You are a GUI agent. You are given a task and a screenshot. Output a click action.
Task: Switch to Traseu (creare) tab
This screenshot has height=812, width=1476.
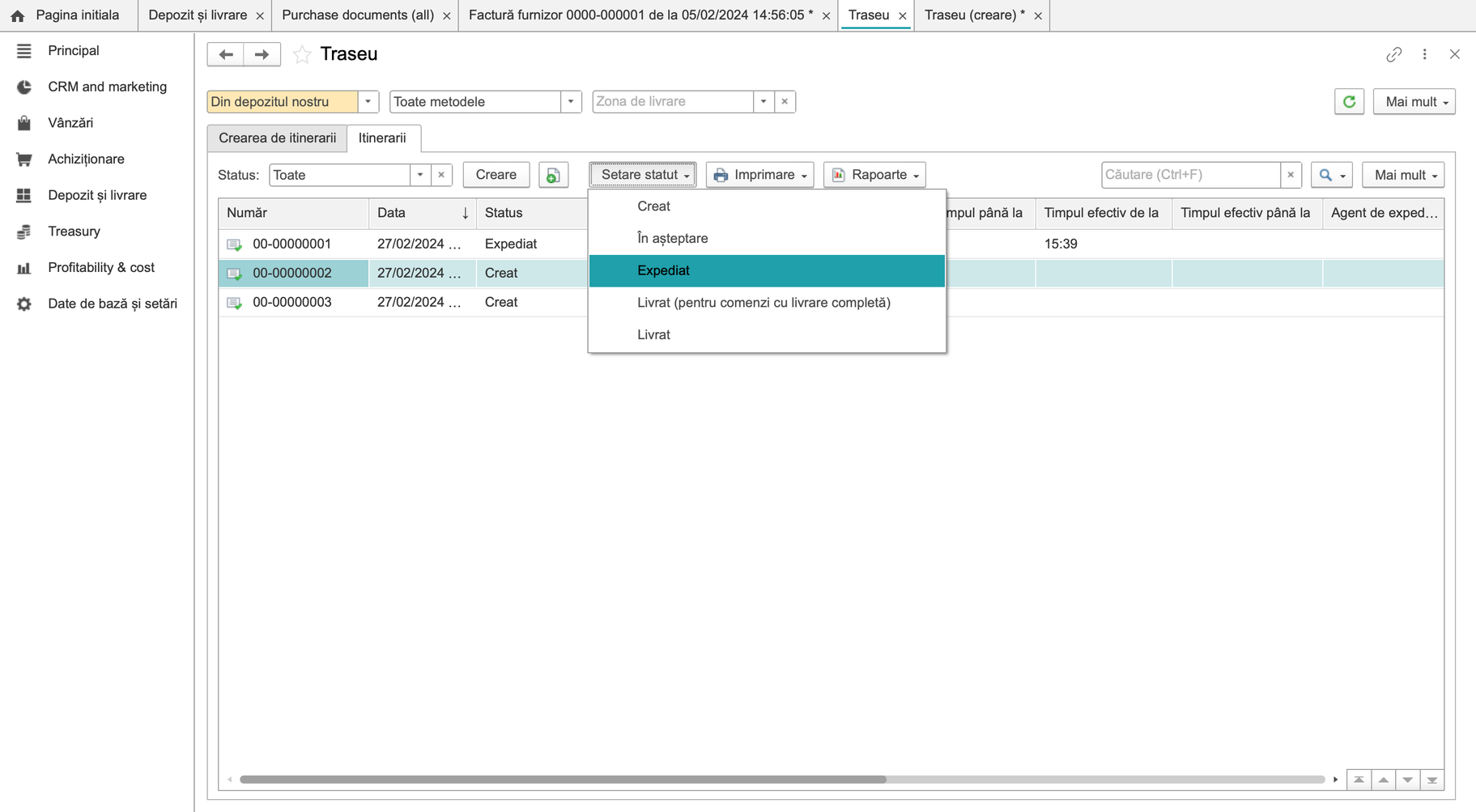click(975, 15)
